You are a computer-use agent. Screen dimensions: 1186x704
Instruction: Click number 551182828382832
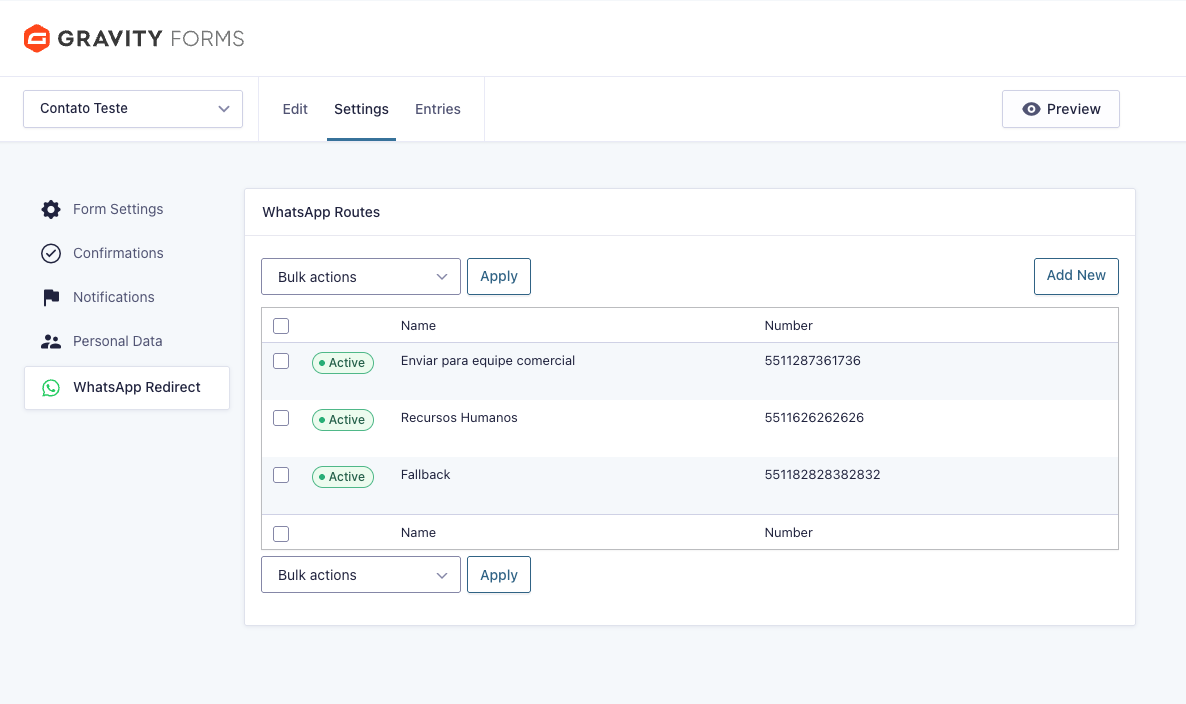pos(822,475)
